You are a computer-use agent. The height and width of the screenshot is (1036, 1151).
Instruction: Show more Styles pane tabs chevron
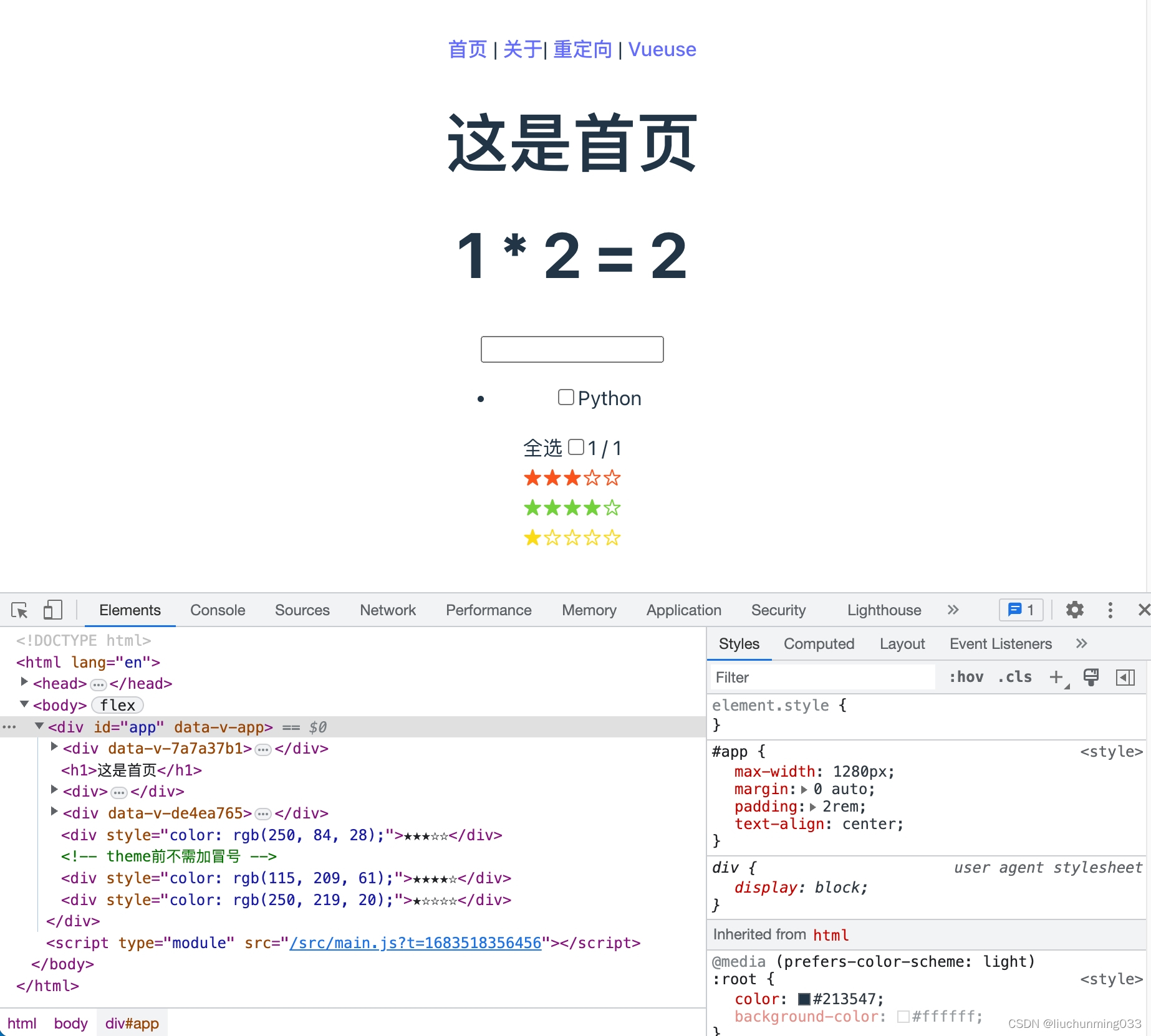click(x=1081, y=643)
